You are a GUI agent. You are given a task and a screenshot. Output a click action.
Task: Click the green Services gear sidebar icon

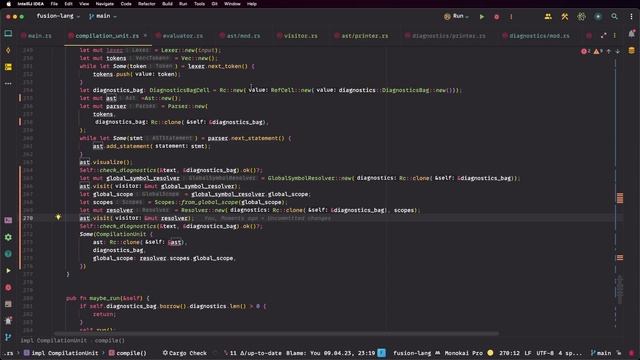(x=8, y=237)
